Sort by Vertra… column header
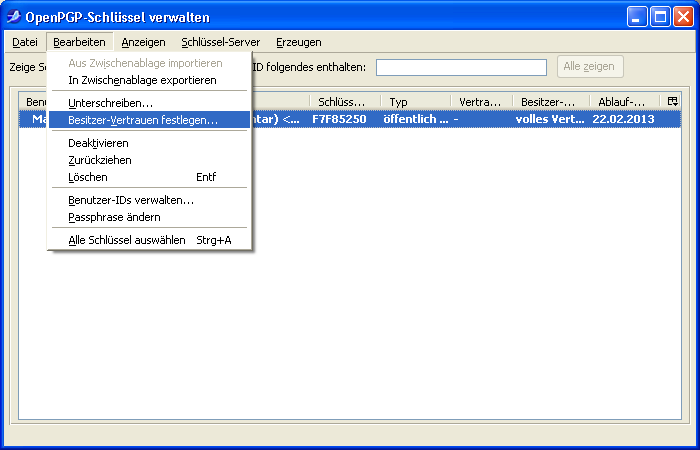 (x=482, y=102)
